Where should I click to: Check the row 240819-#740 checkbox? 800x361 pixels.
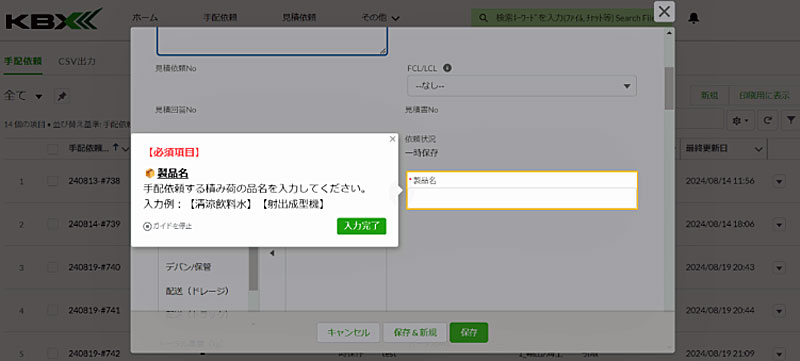53,267
